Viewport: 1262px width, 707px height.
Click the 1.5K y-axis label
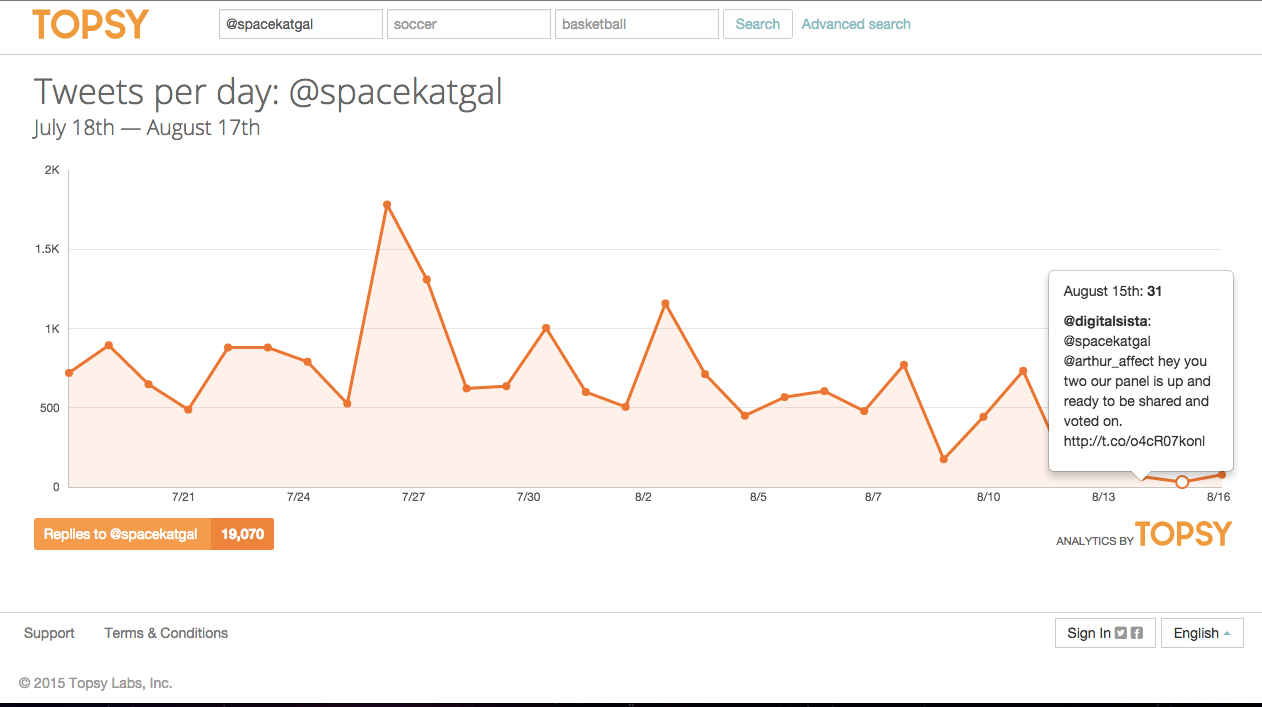[48, 249]
